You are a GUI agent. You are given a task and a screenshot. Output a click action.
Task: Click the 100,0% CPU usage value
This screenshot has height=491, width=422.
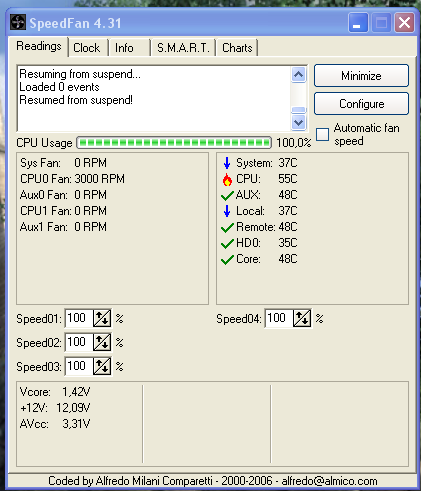294,143
